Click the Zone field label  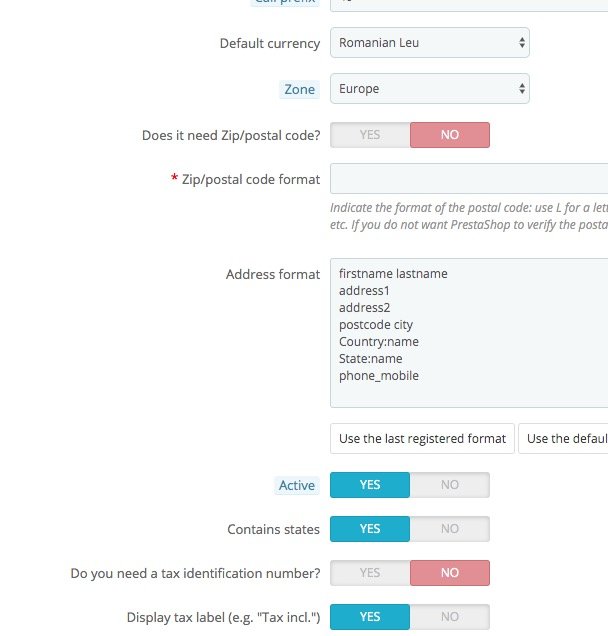[300, 89]
